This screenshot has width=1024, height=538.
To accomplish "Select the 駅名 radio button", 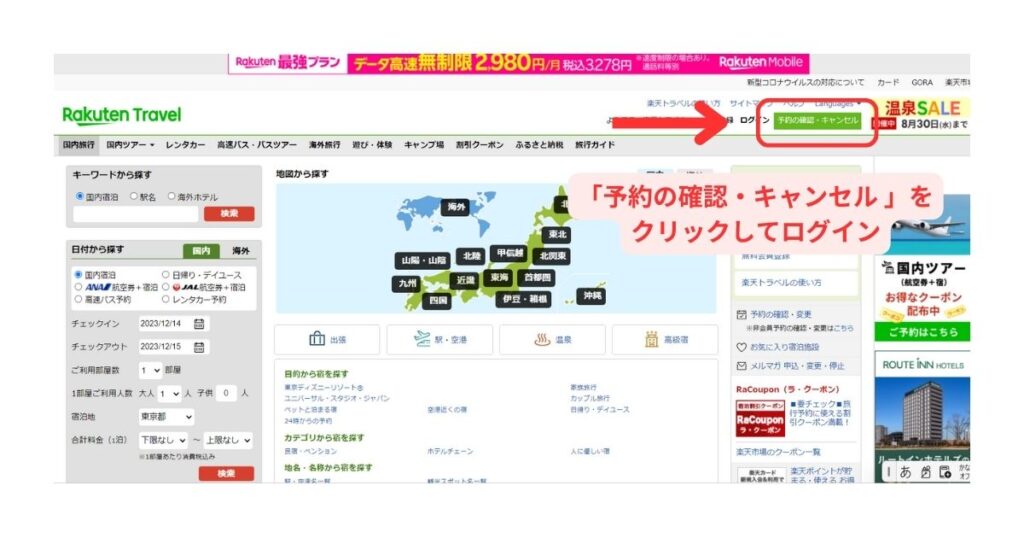I will 134,196.
